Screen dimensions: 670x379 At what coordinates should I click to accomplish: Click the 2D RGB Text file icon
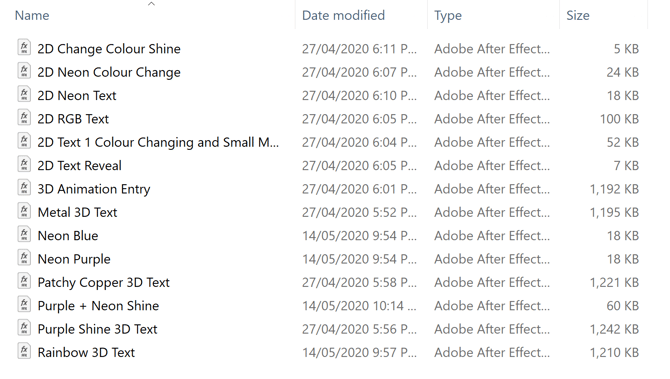pyautogui.click(x=24, y=118)
